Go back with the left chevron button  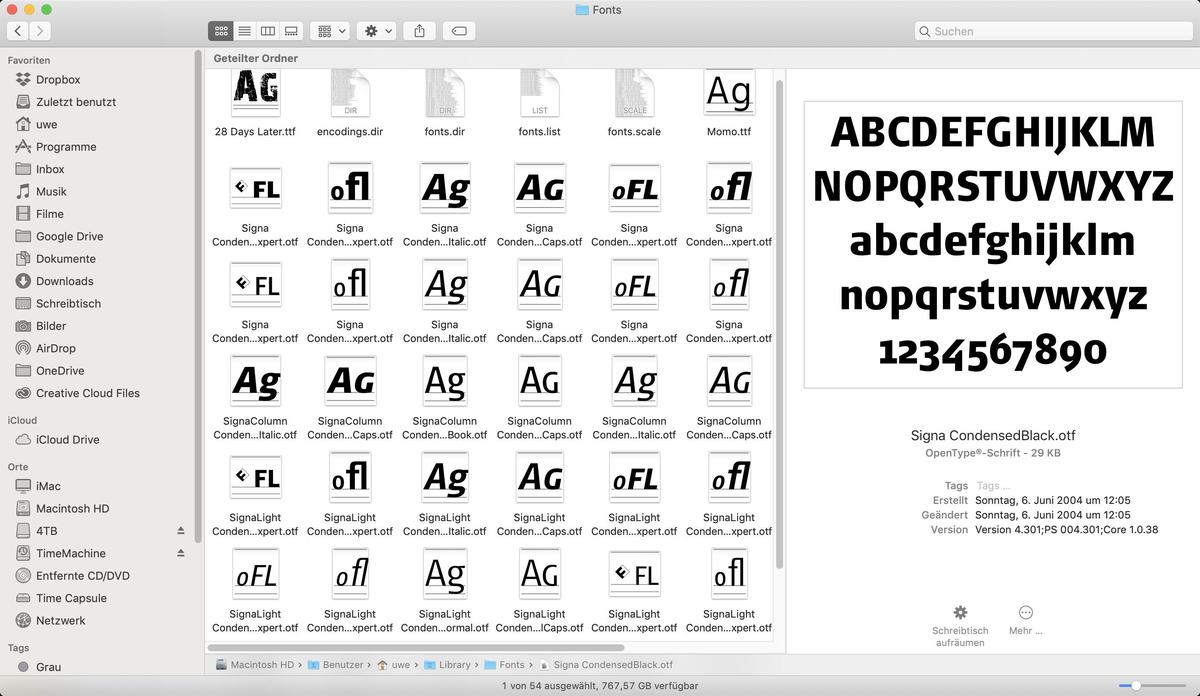[x=19, y=31]
